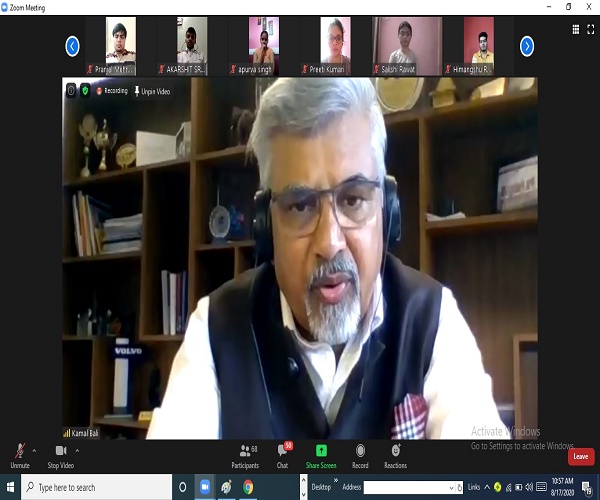Click the Address bar input
This screenshot has width=600, height=500.
coord(405,487)
